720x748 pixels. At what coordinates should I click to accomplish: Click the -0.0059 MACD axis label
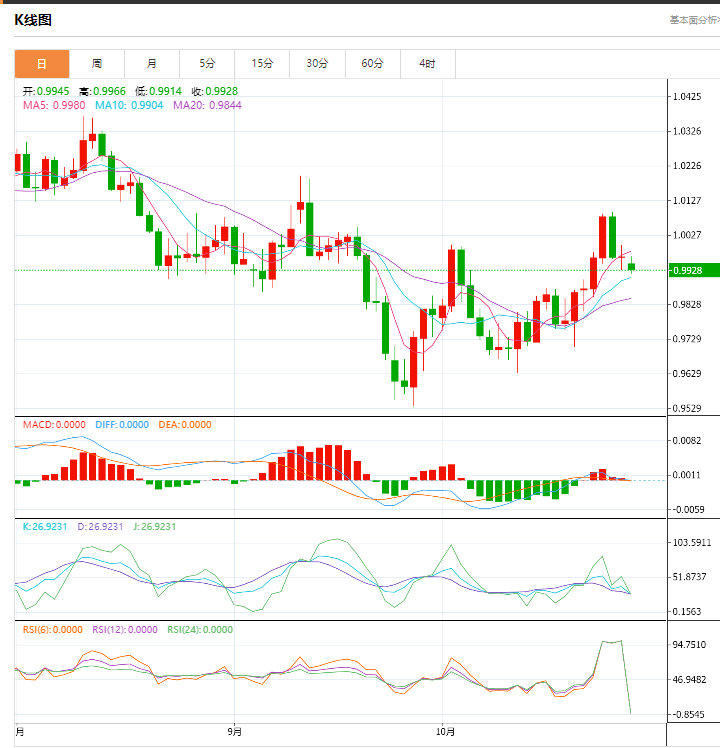coord(687,509)
